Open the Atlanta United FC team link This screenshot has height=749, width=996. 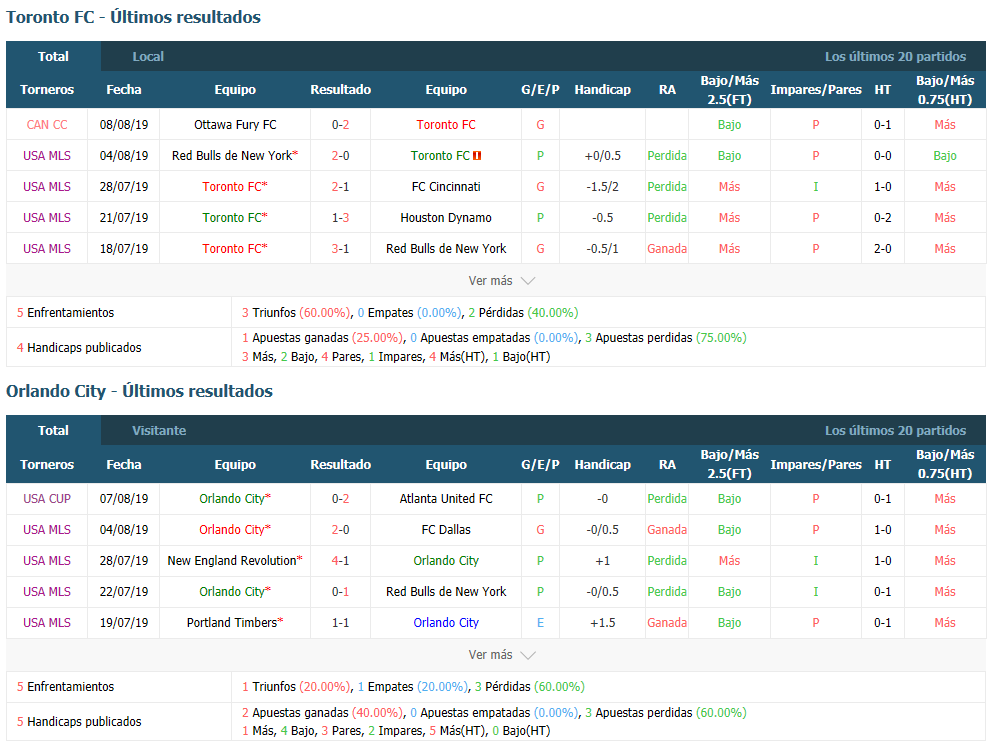pyautogui.click(x=446, y=499)
